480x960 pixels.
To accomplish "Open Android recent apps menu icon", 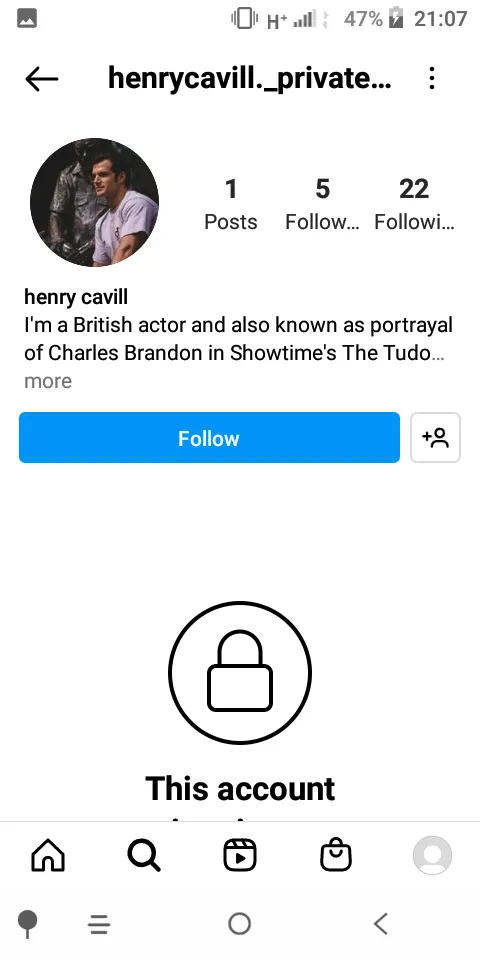I will pos(99,923).
